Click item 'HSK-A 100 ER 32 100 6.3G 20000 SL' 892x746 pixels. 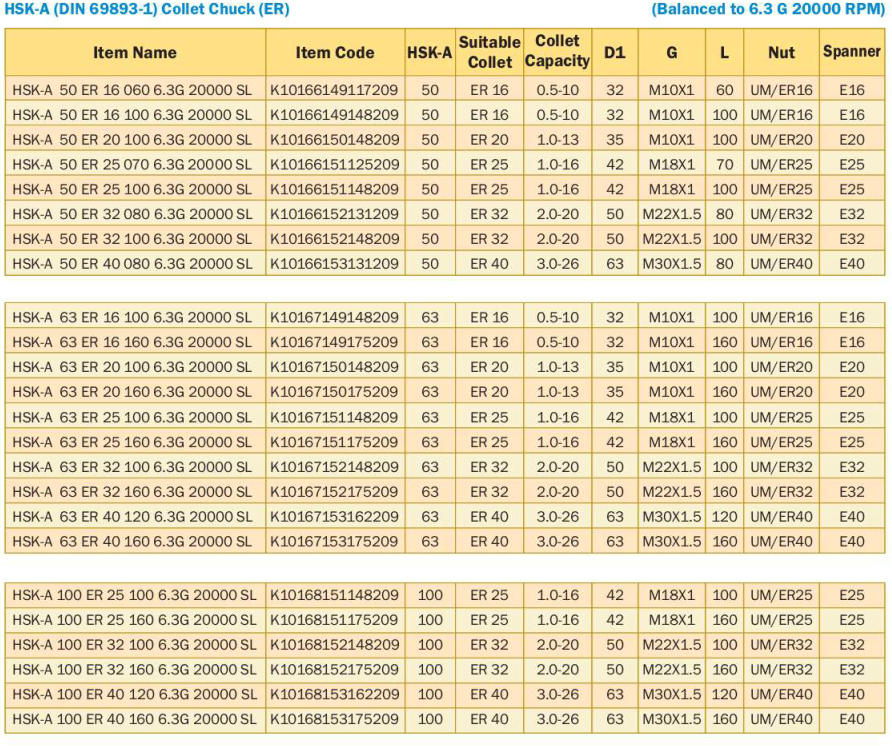click(134, 645)
